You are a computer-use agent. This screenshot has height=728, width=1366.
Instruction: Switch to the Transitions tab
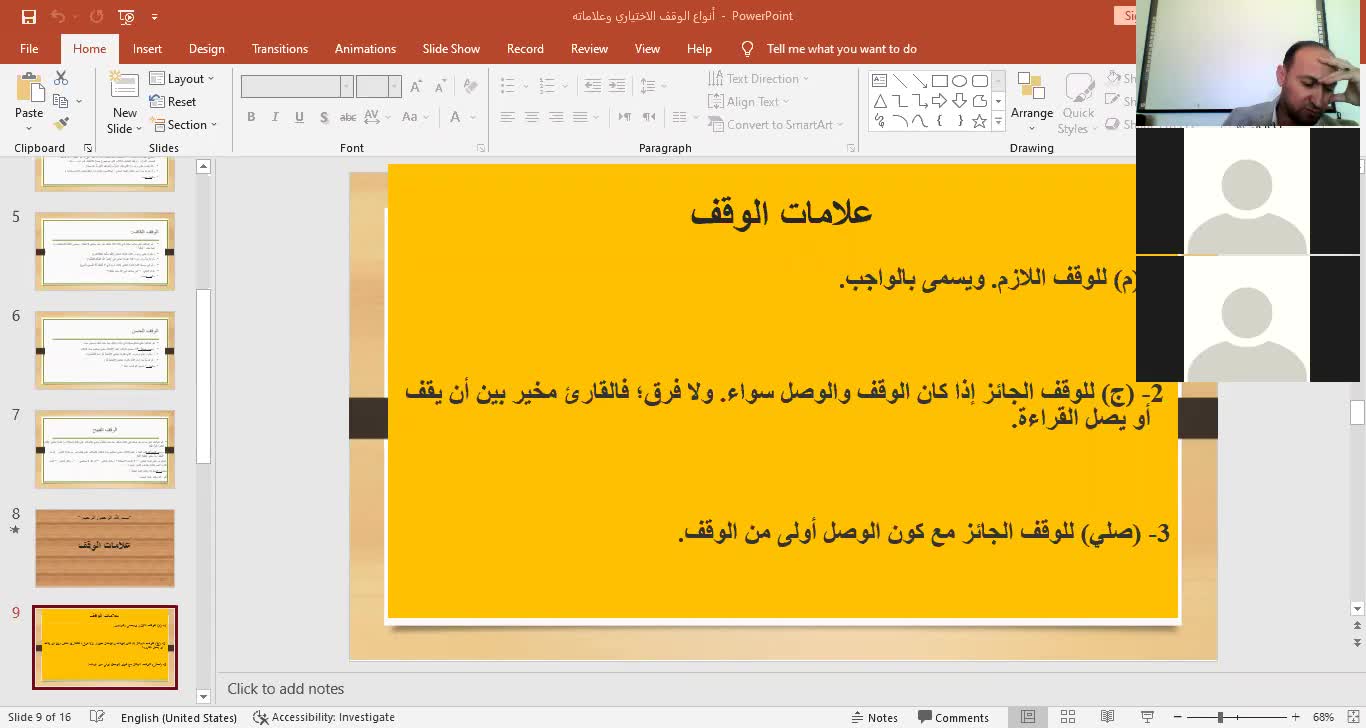pos(280,48)
